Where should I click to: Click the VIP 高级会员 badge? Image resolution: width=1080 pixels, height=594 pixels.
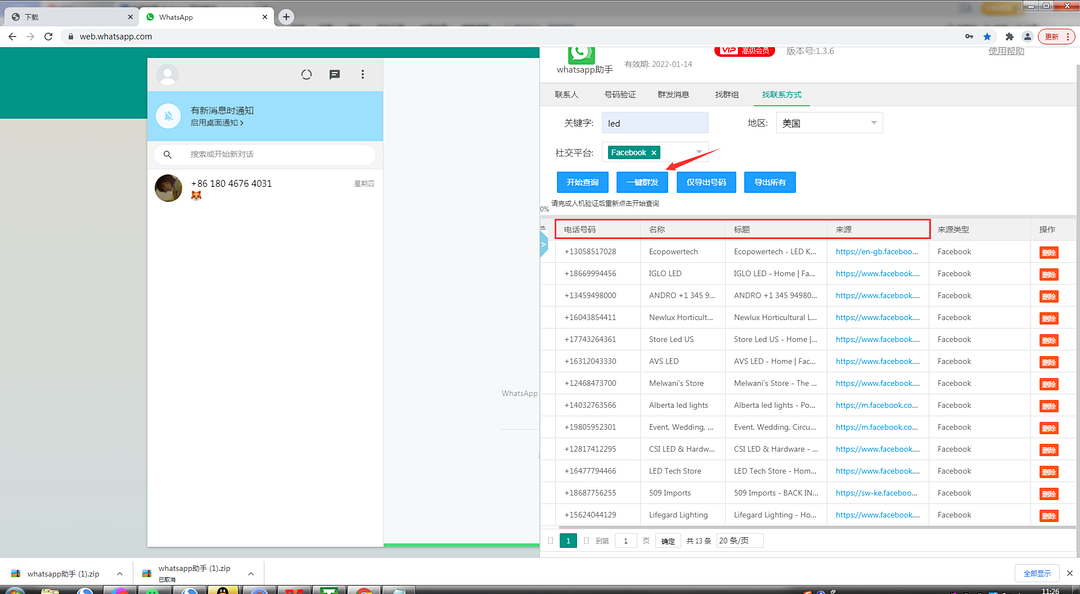point(745,51)
